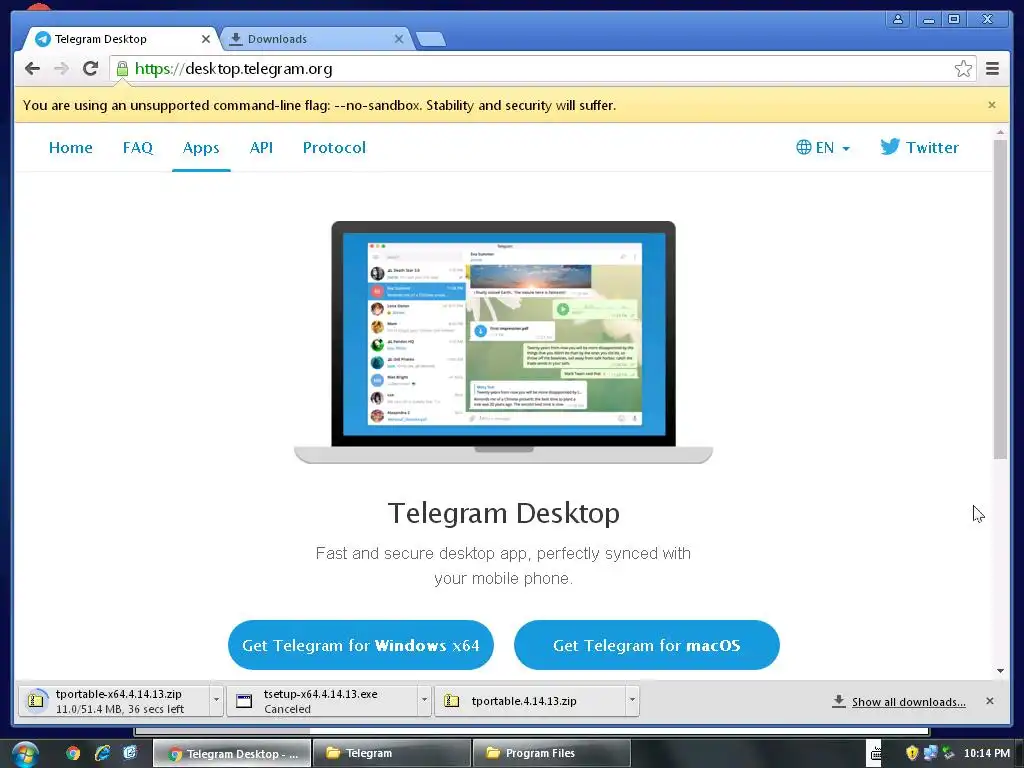Click the Telegram Desktop heading text
Screen dimensions: 1024x768
coord(504,513)
